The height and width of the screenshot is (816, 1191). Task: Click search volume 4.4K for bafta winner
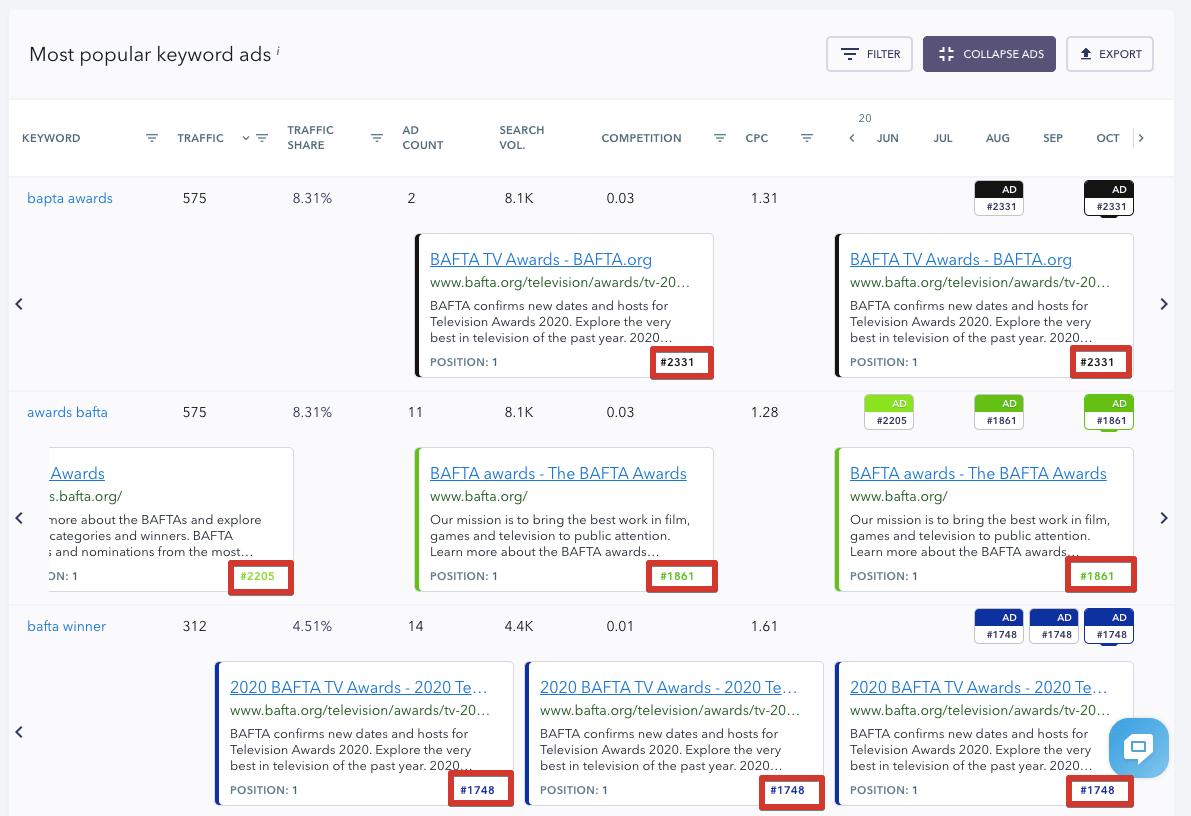tap(519, 627)
